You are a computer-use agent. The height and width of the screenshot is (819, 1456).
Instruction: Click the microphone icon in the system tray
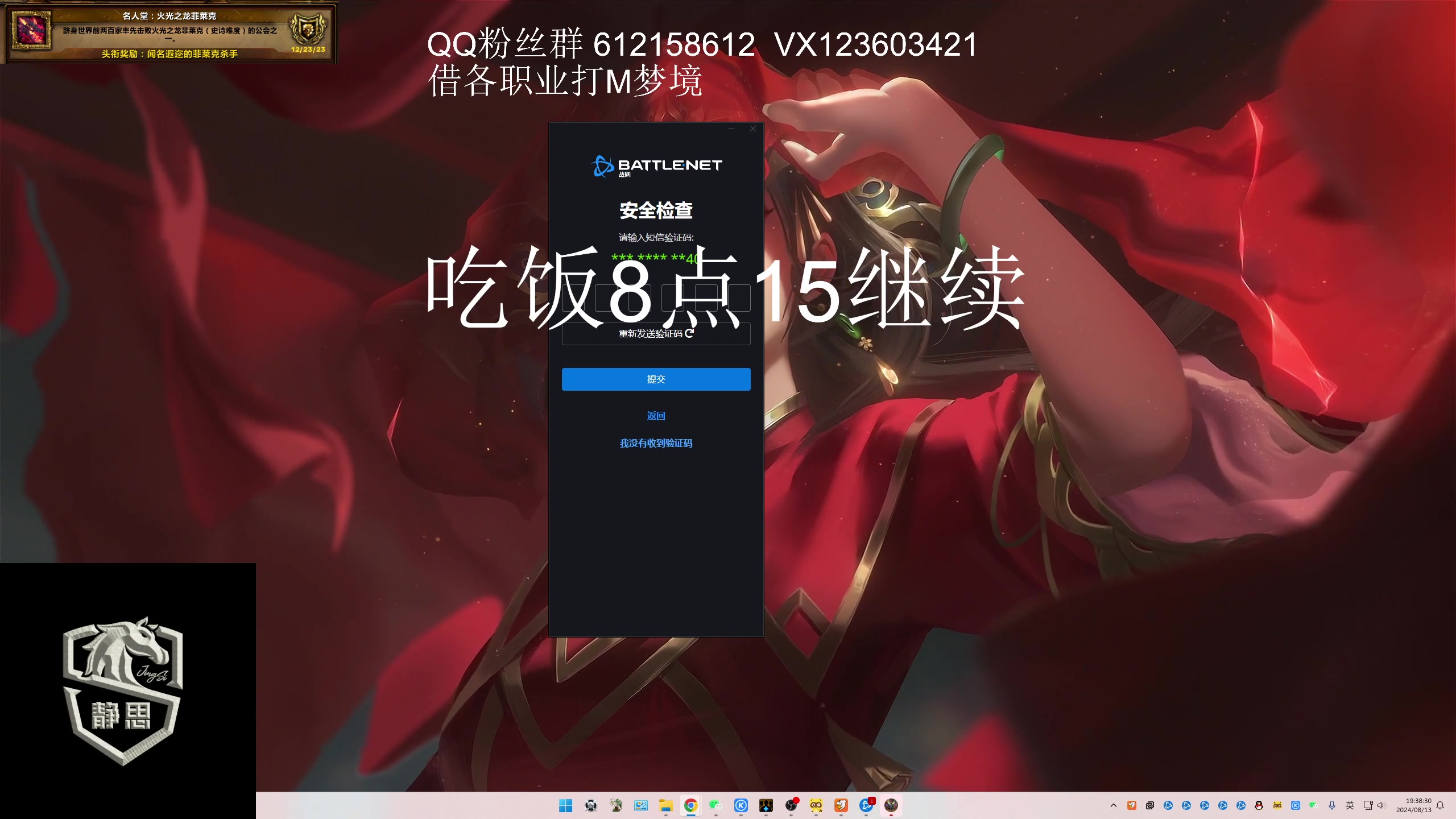point(1332,805)
